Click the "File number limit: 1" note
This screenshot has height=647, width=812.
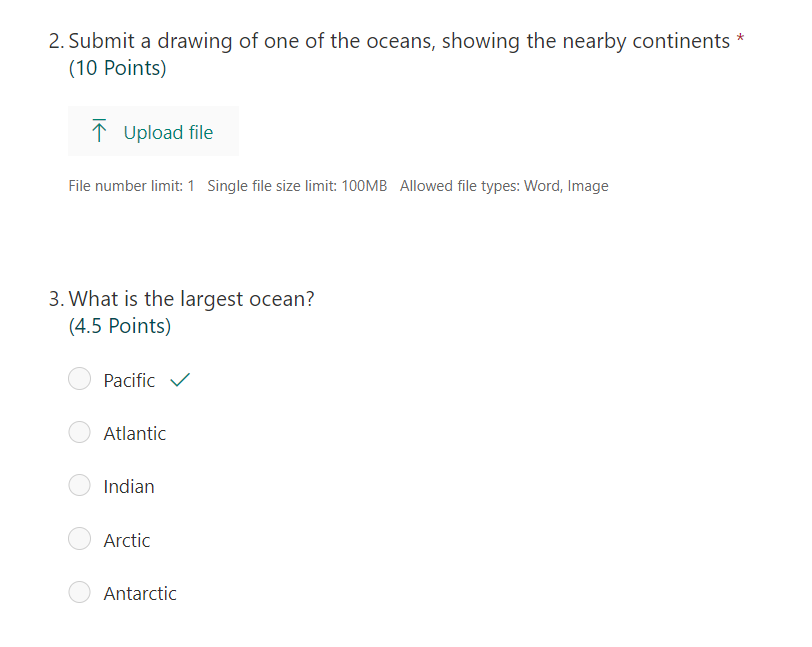tap(131, 186)
